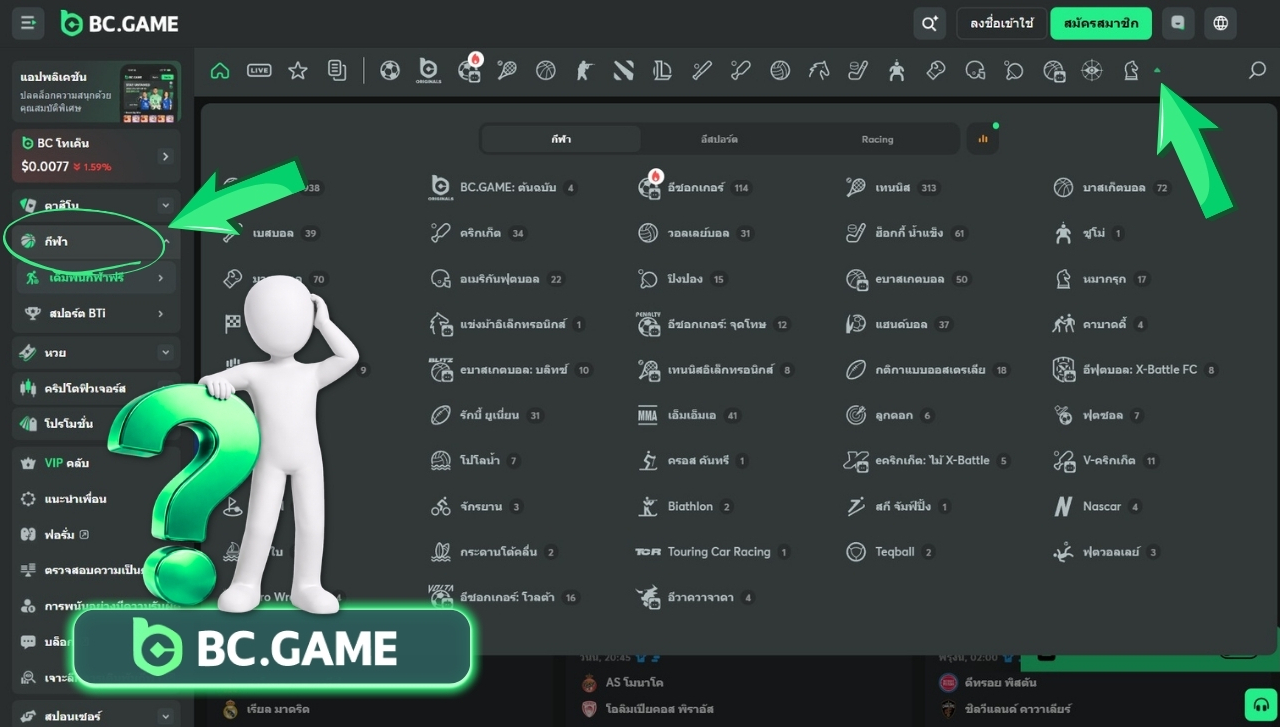Screen dimensions: 1280x727
Task: Select the baseball bat icon in the sports bar
Action: coord(702,70)
